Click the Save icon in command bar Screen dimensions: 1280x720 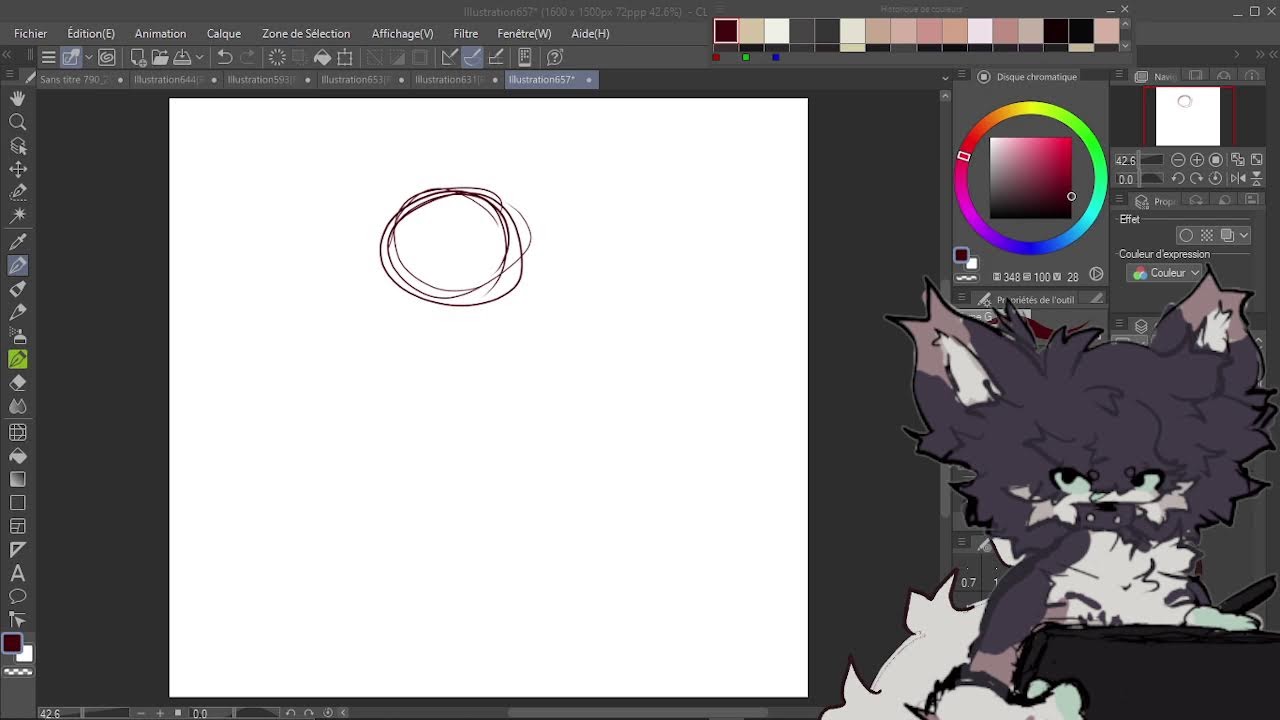point(183,57)
